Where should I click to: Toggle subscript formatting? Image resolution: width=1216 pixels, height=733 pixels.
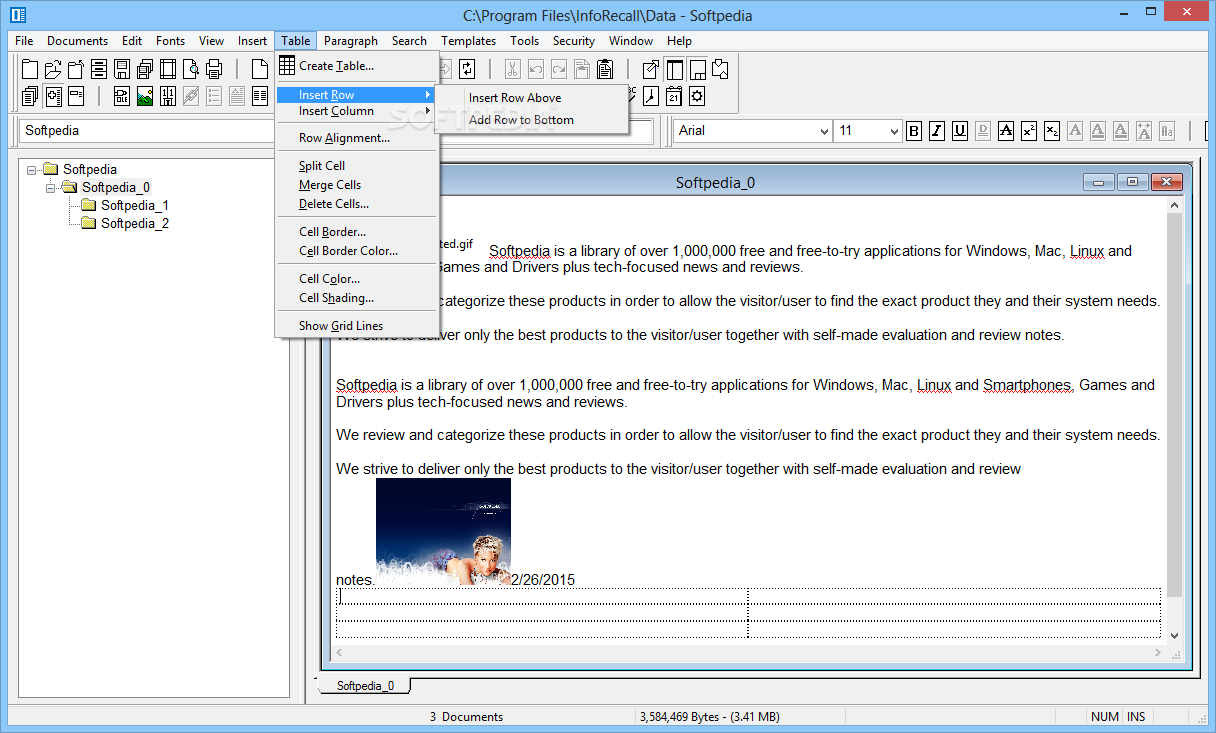[x=1052, y=131]
